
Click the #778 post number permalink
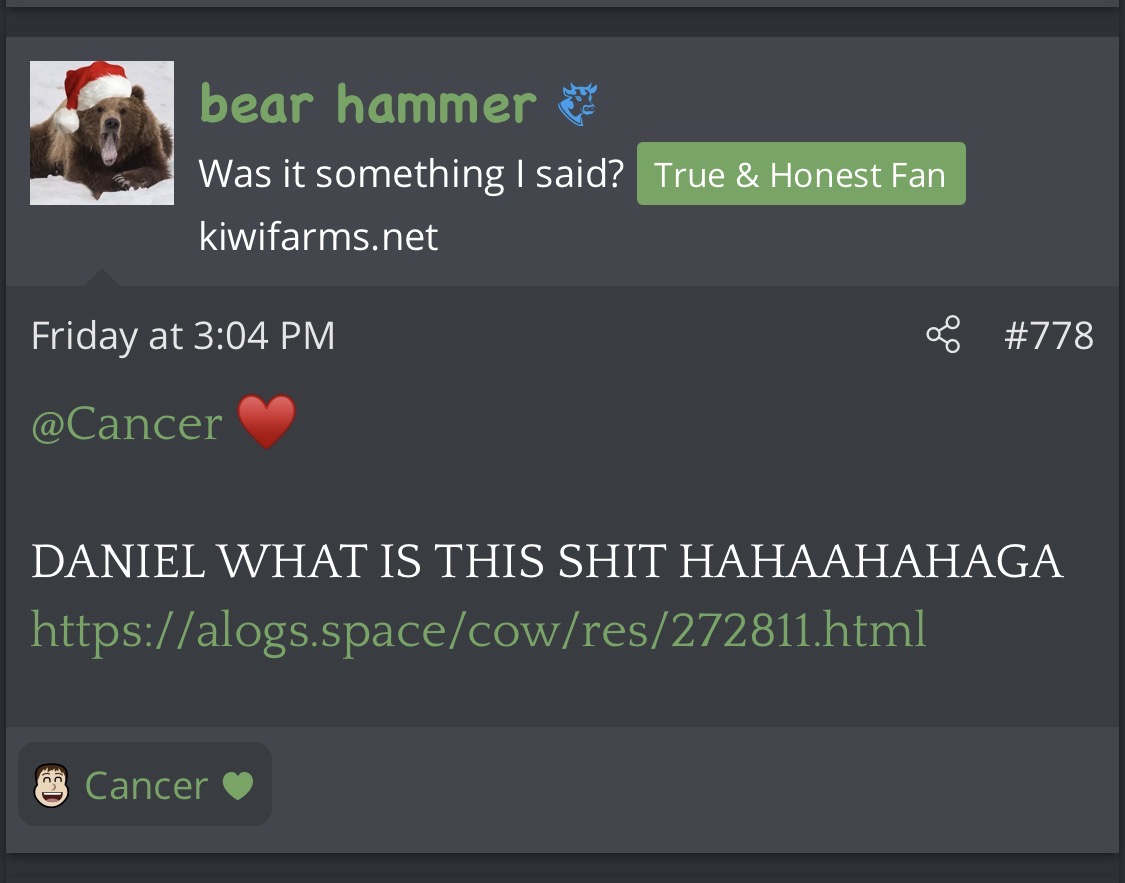[1049, 335]
